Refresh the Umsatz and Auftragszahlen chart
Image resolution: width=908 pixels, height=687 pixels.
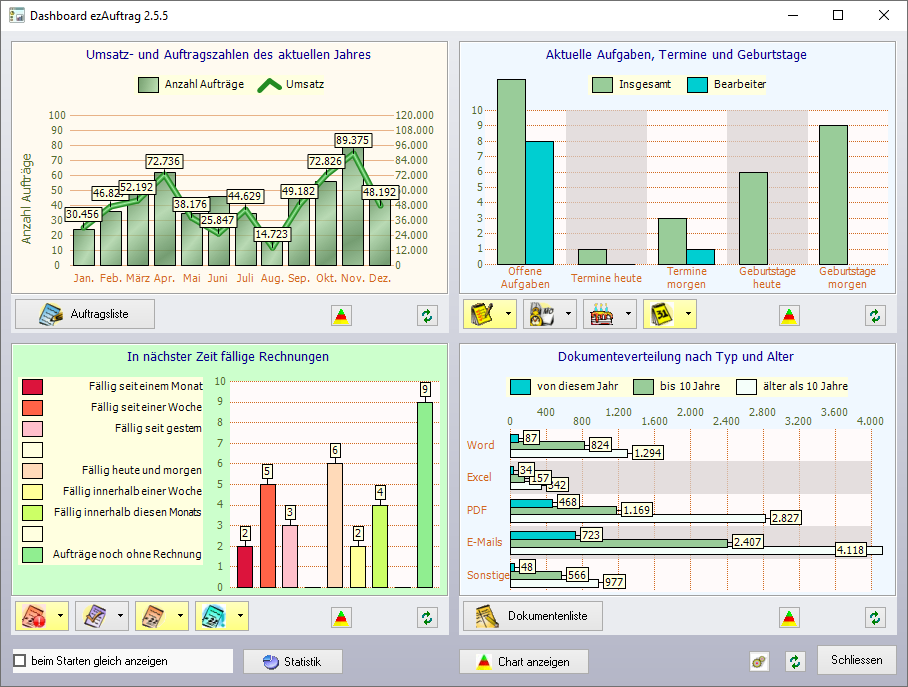click(427, 316)
